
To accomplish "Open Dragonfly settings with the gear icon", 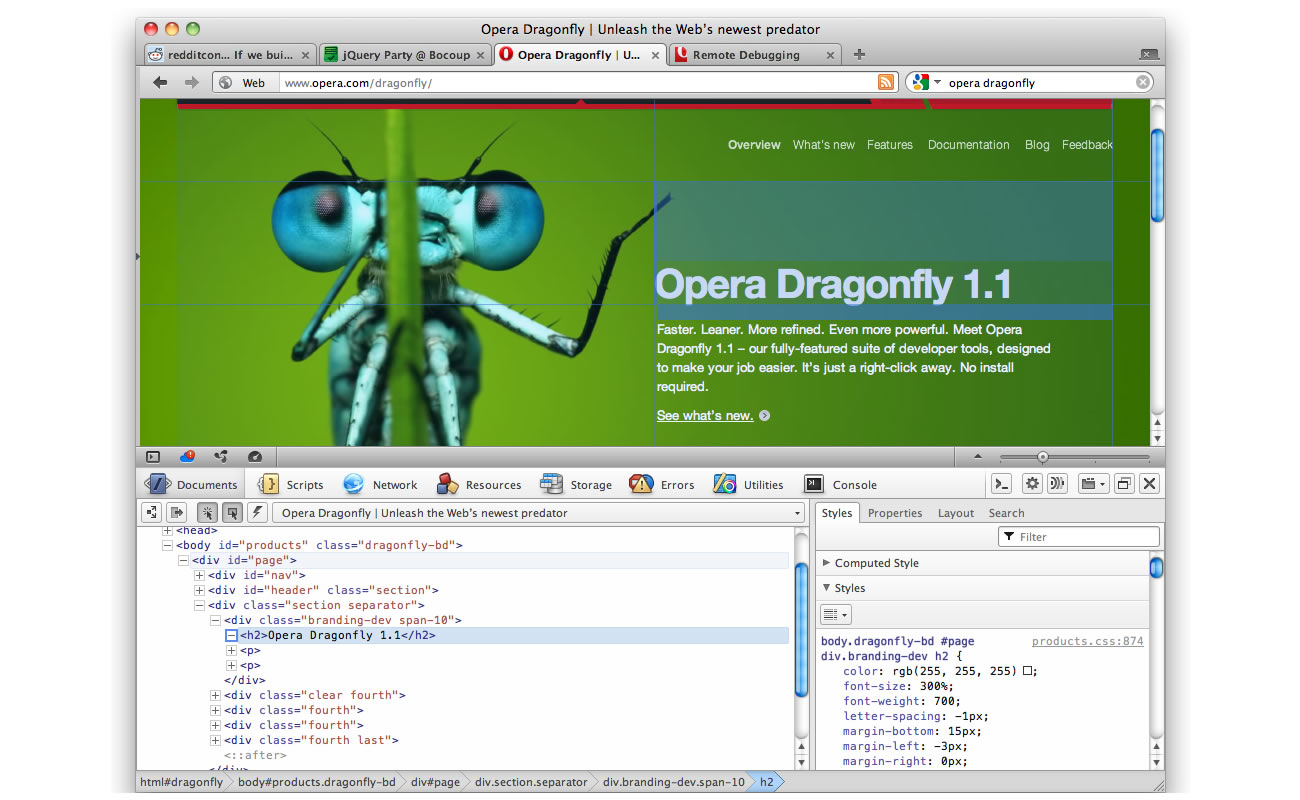I will [x=1032, y=483].
